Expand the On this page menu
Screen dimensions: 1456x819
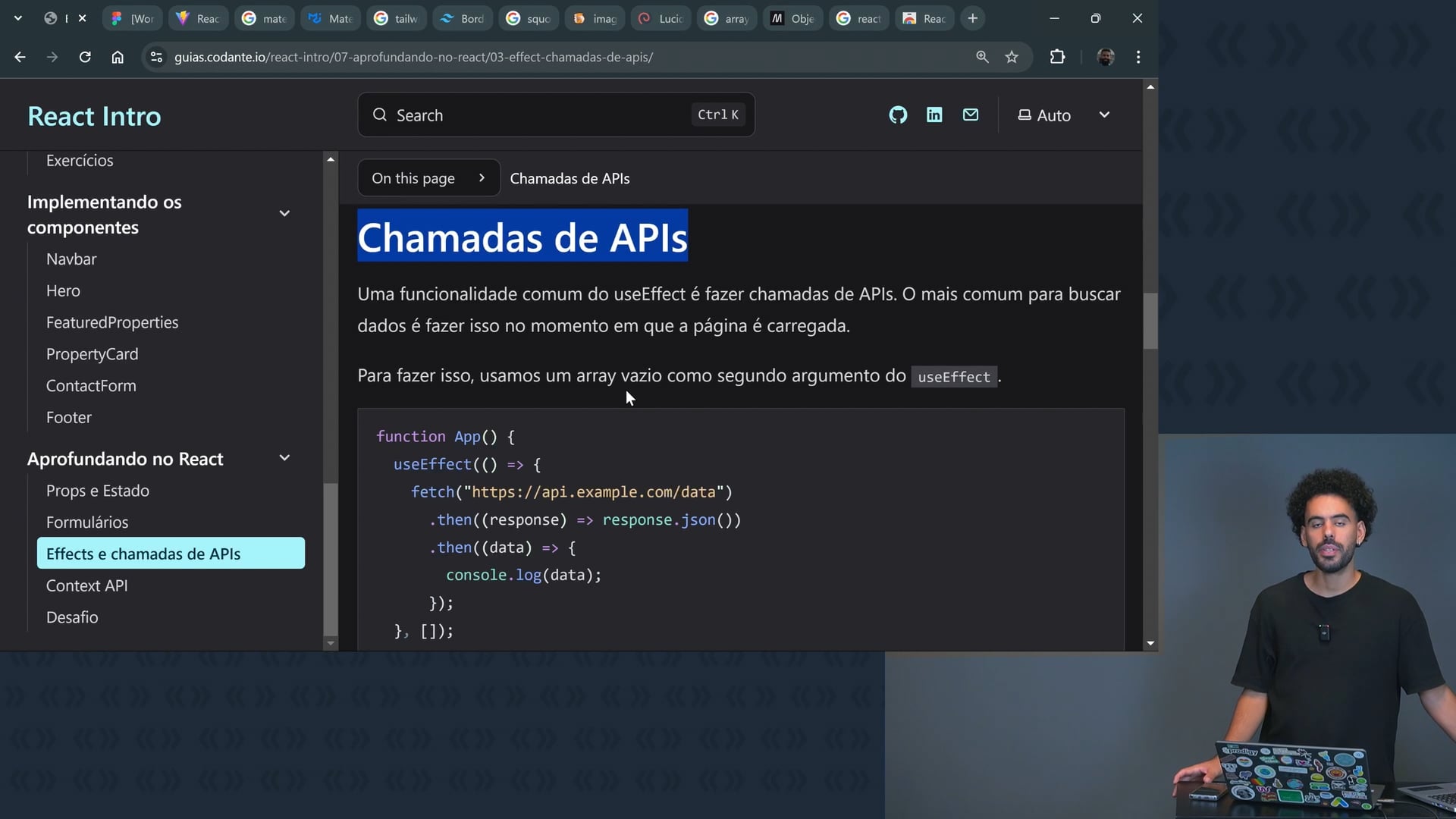click(x=428, y=178)
